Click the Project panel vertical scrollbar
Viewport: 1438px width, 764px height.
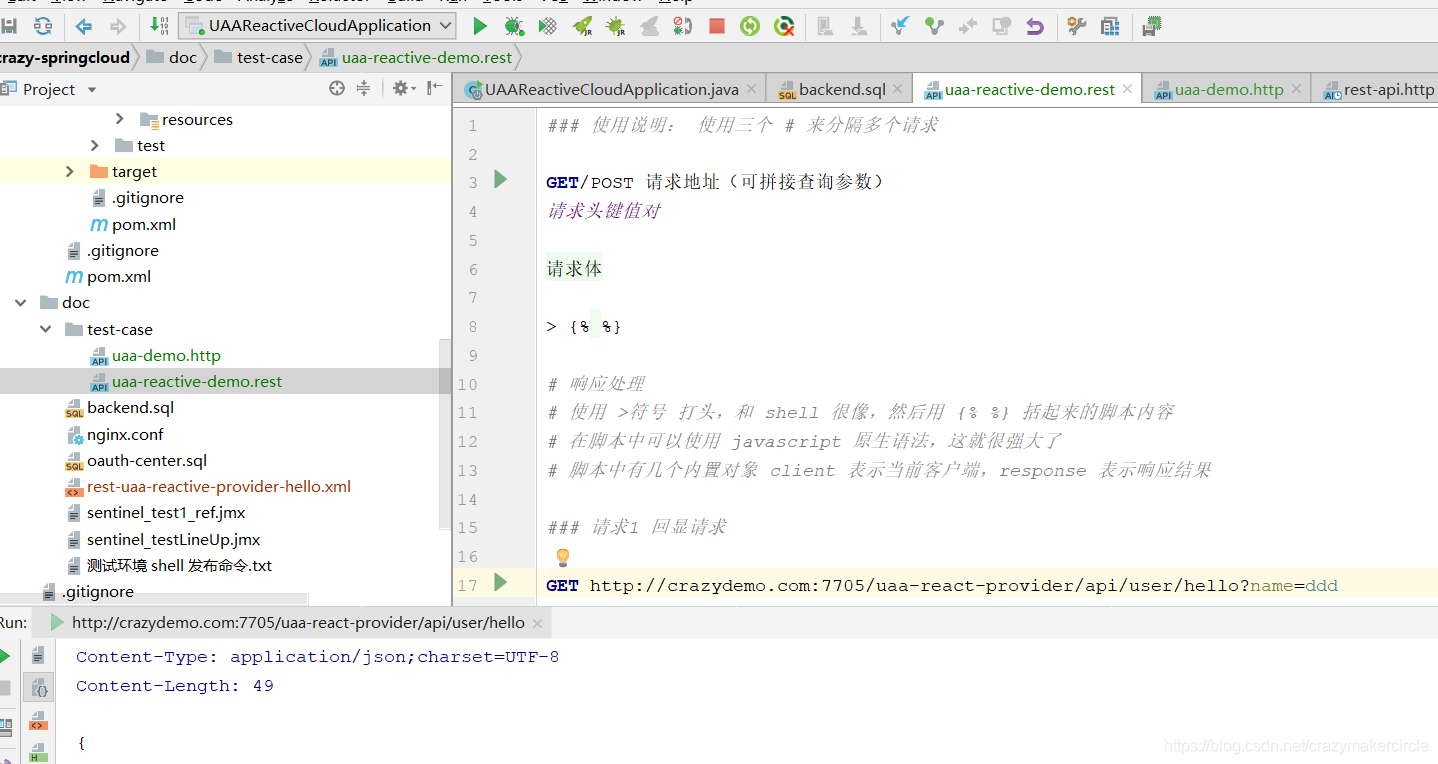pyautogui.click(x=445, y=435)
